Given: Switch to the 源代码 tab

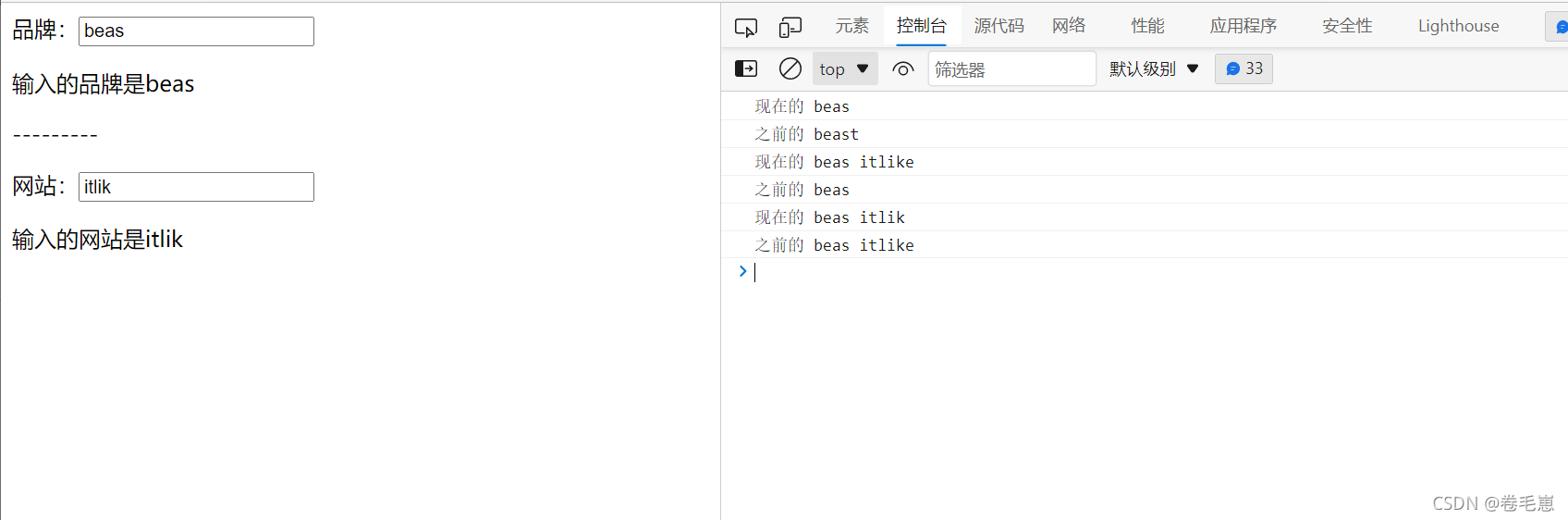Looking at the screenshot, I should click(x=999, y=26).
